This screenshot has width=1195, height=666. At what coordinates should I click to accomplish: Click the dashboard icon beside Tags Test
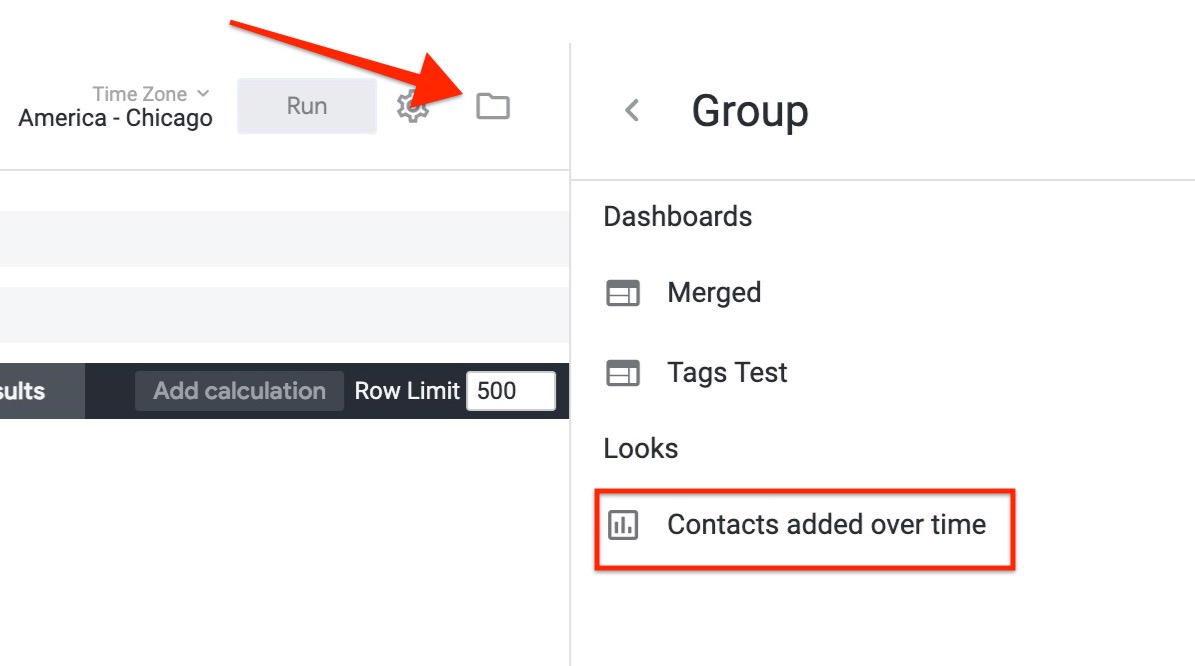622,373
